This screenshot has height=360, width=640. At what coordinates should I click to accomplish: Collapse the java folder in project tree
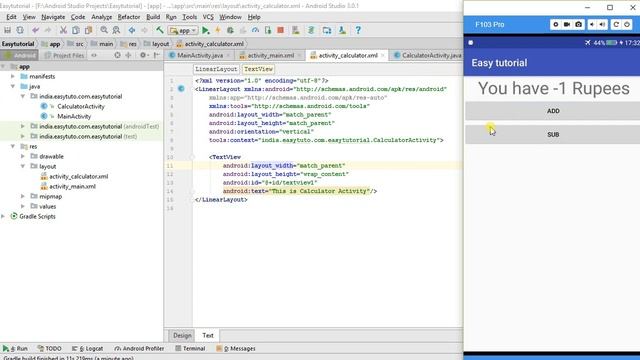click(13, 86)
